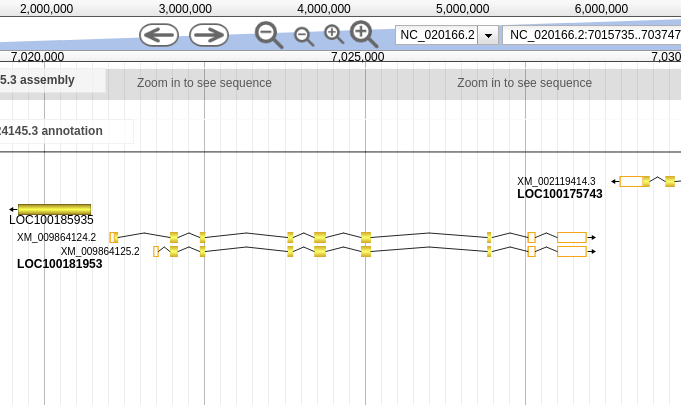Click the UTR exon of XM_002119414.3
Viewport: 681px width, 405px height.
631,181
